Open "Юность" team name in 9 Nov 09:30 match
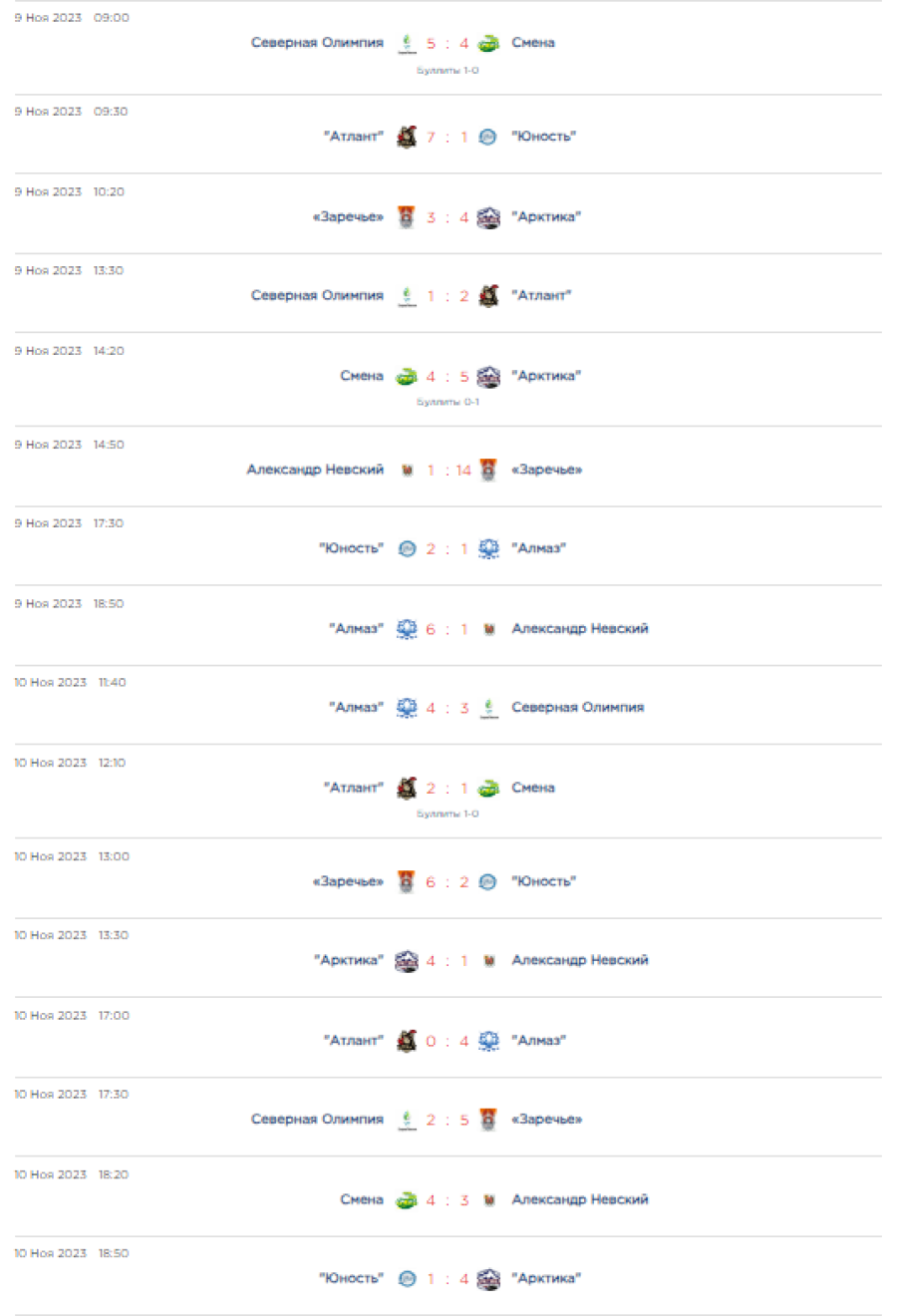This screenshot has height=1316, width=897. 543,137
